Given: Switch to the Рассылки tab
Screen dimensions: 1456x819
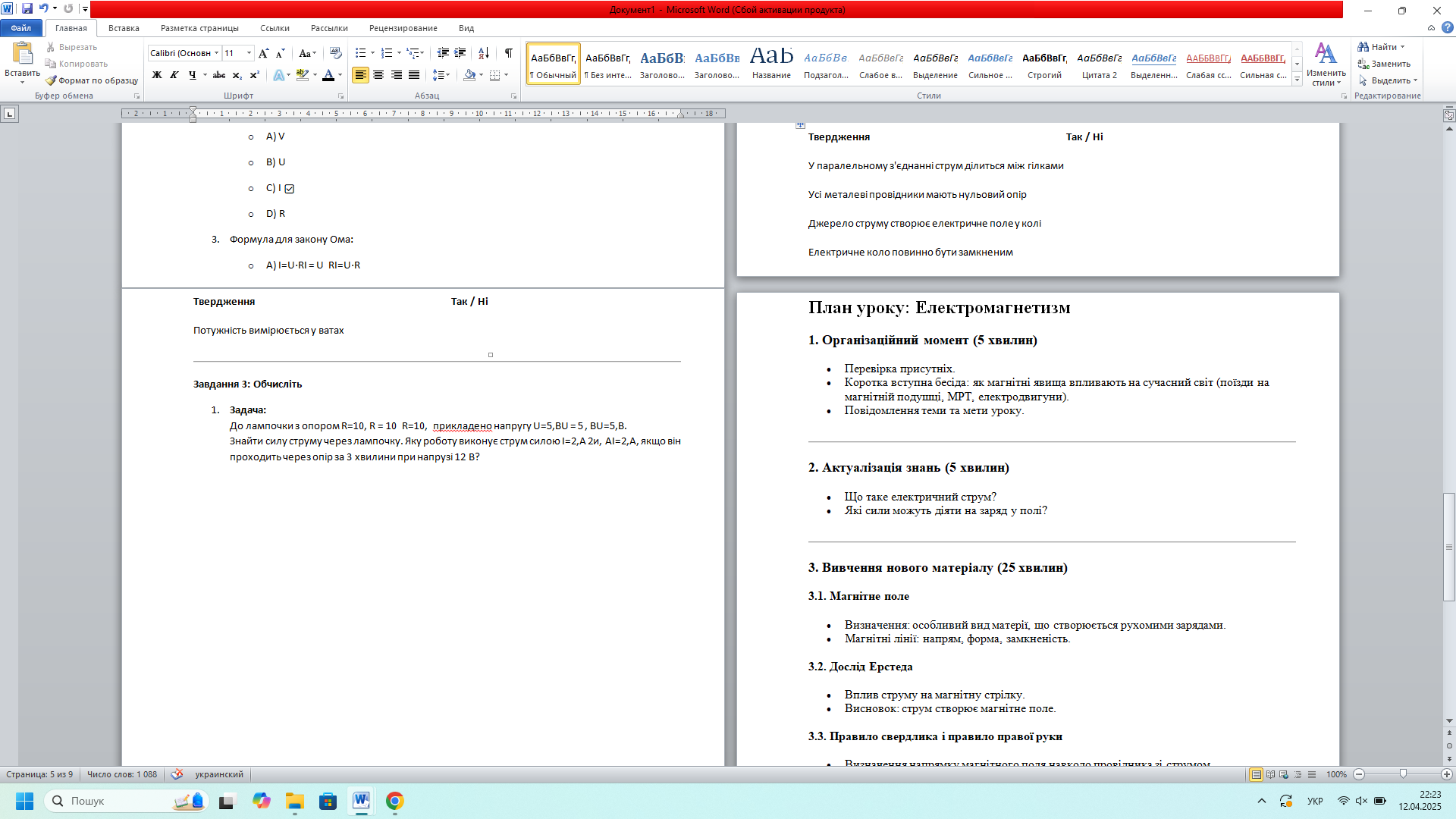Looking at the screenshot, I should [329, 28].
